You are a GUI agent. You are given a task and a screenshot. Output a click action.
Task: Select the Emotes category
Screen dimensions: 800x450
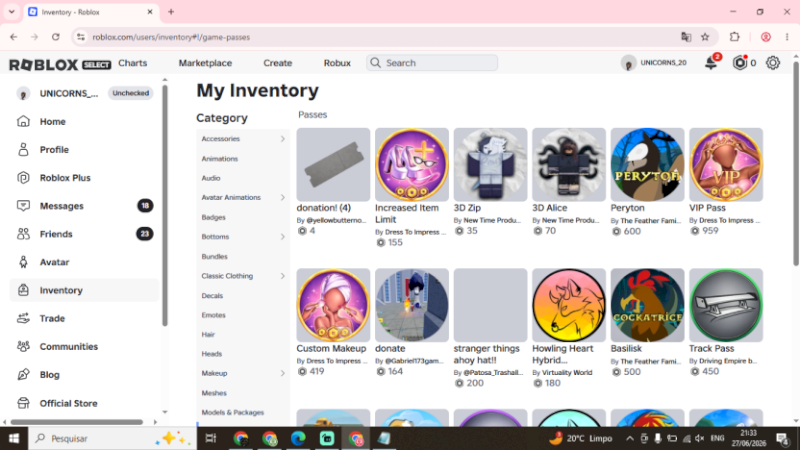(213, 315)
